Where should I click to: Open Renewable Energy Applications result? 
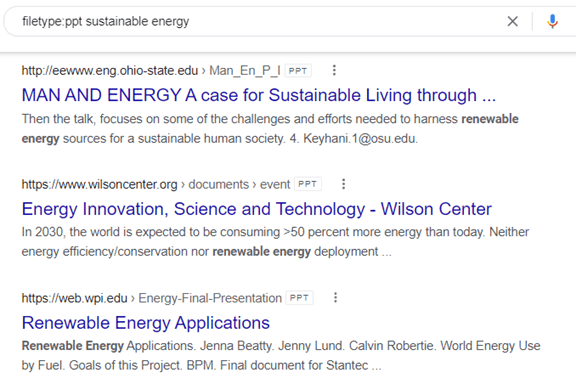pos(145,323)
